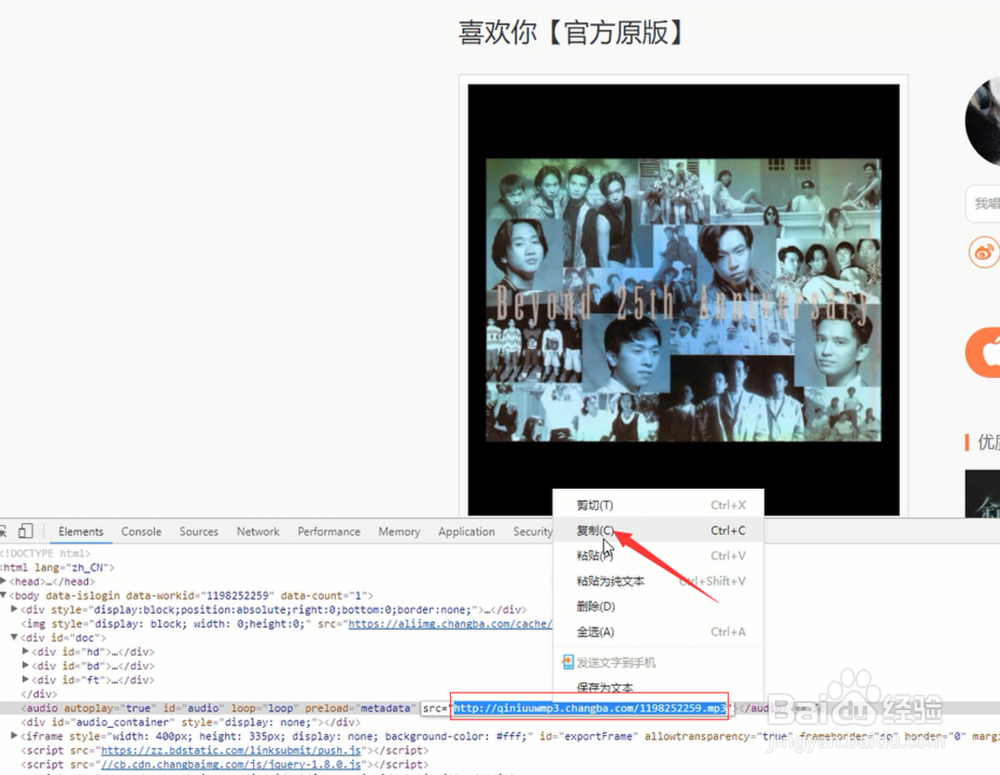Choose 发送文字到手机 menu entry
Image resolution: width=1000 pixels, height=775 pixels.
(658, 662)
